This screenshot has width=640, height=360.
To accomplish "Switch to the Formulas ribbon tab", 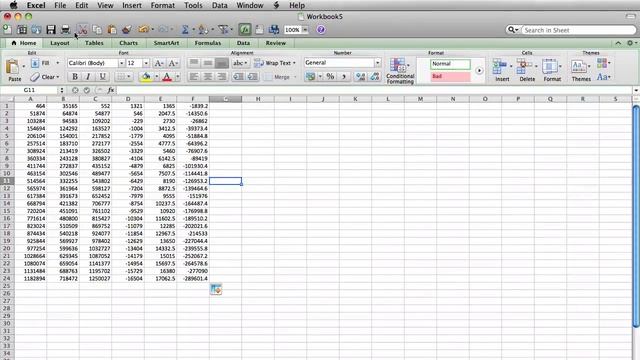I will pos(208,43).
